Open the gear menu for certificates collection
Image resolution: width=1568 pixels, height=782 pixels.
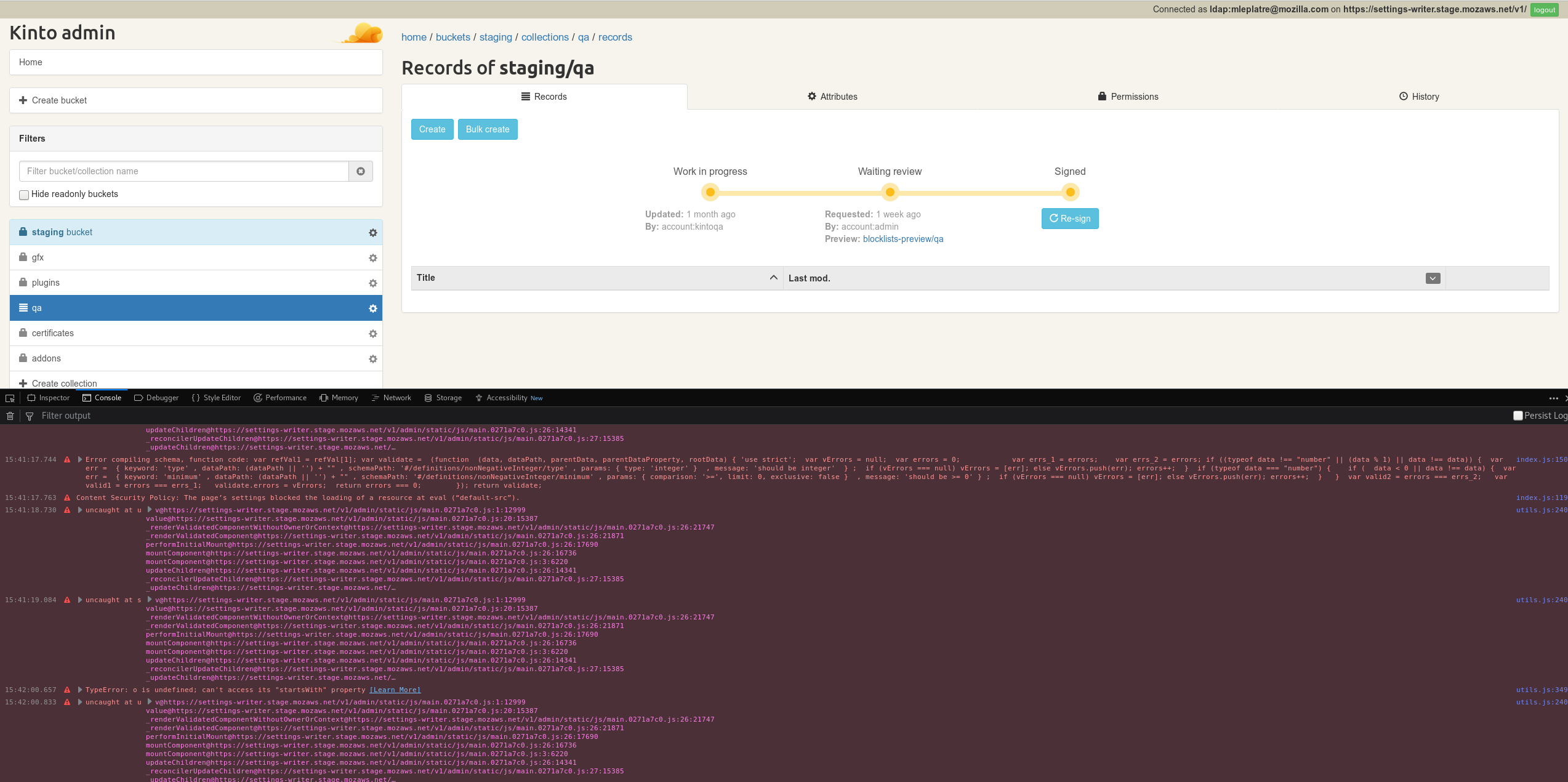click(373, 333)
